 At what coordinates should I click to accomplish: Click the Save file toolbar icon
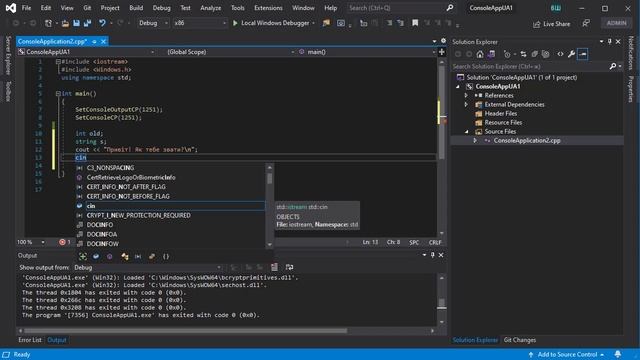pyautogui.click(x=76, y=23)
